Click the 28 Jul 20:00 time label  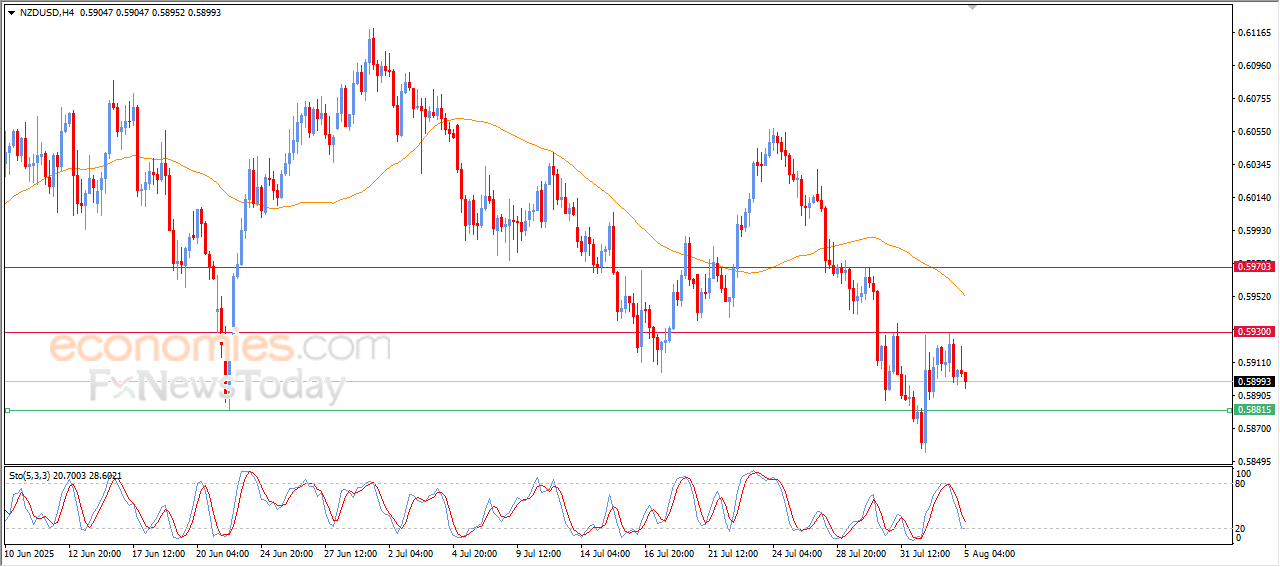tap(861, 553)
